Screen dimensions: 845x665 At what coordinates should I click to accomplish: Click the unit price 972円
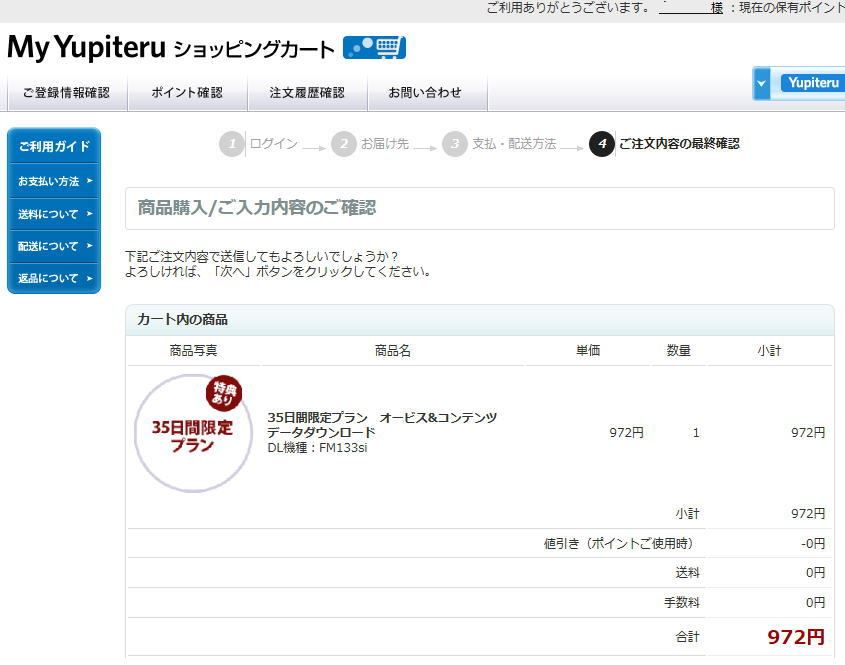coord(626,433)
